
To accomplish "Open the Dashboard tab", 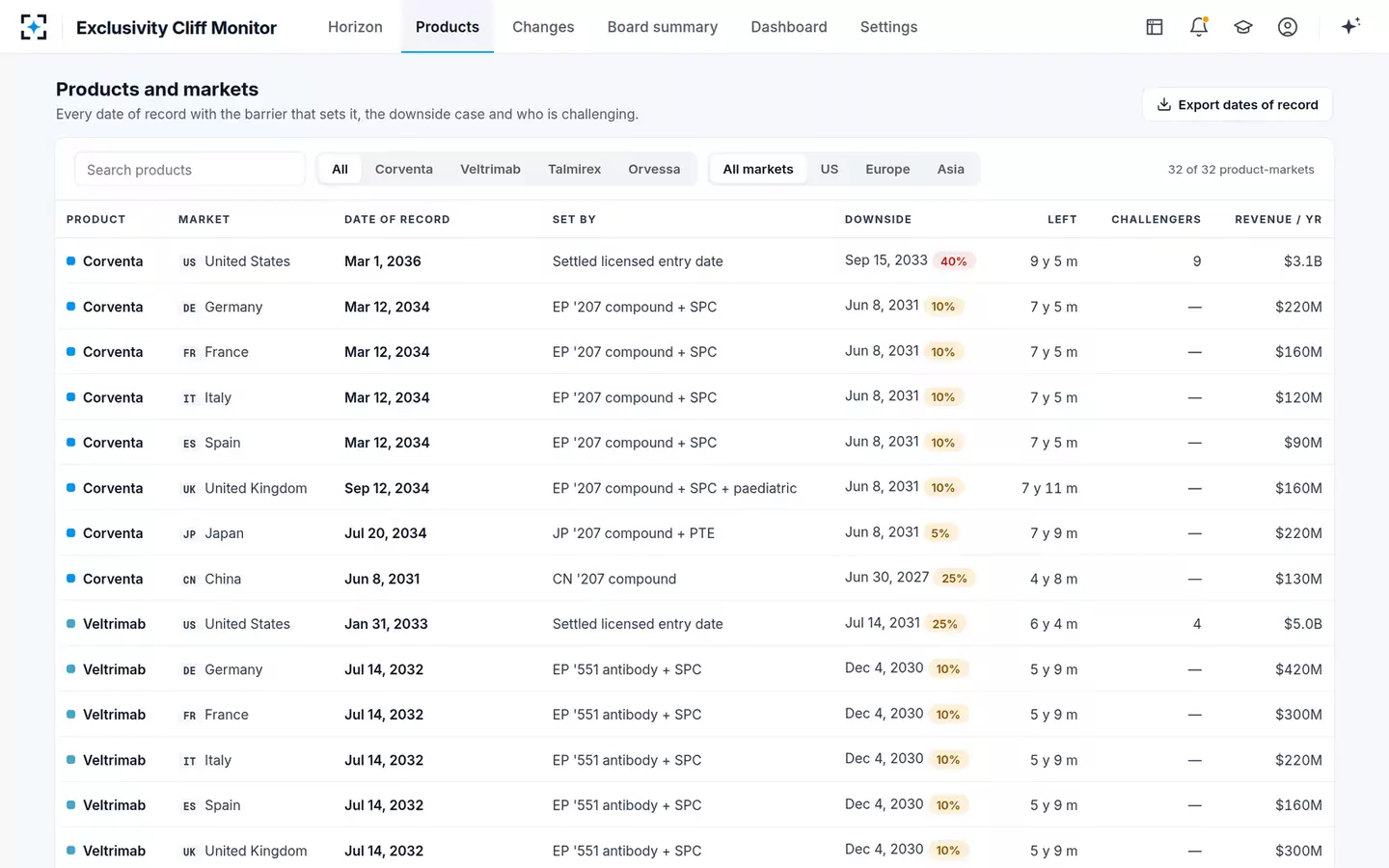I will (789, 27).
